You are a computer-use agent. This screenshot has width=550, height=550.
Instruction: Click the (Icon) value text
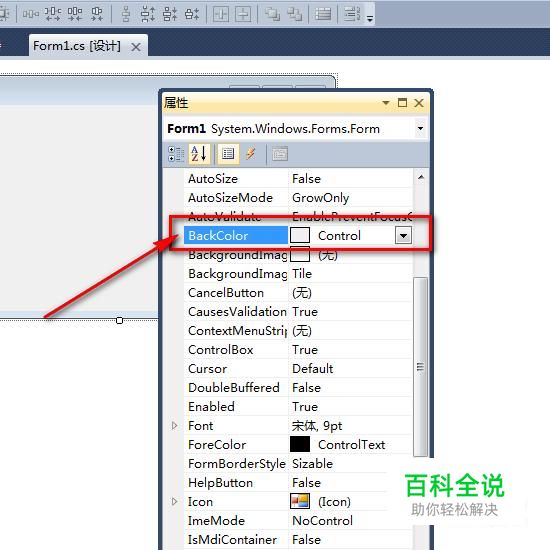pos(334,502)
